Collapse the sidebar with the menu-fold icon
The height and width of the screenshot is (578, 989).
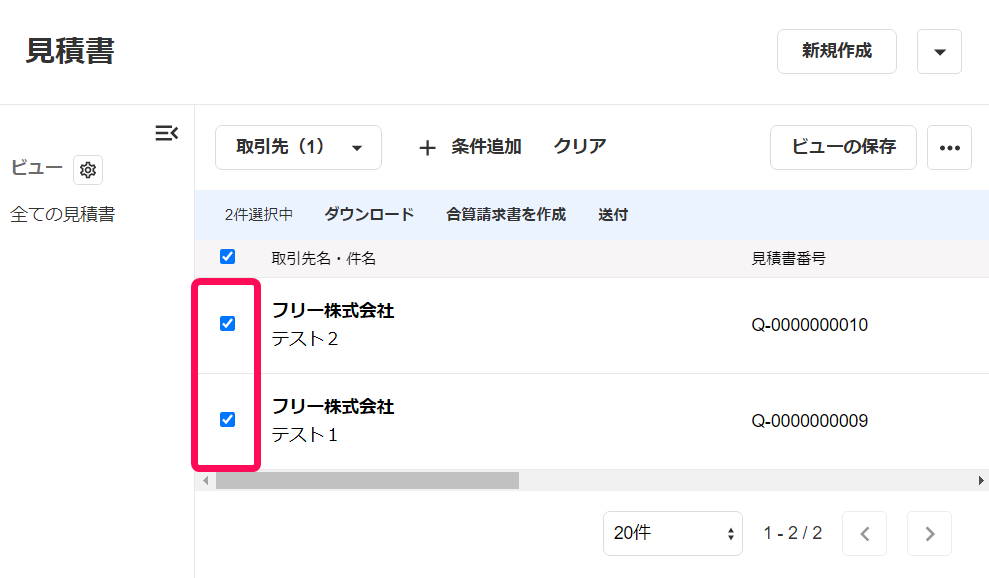click(x=167, y=133)
